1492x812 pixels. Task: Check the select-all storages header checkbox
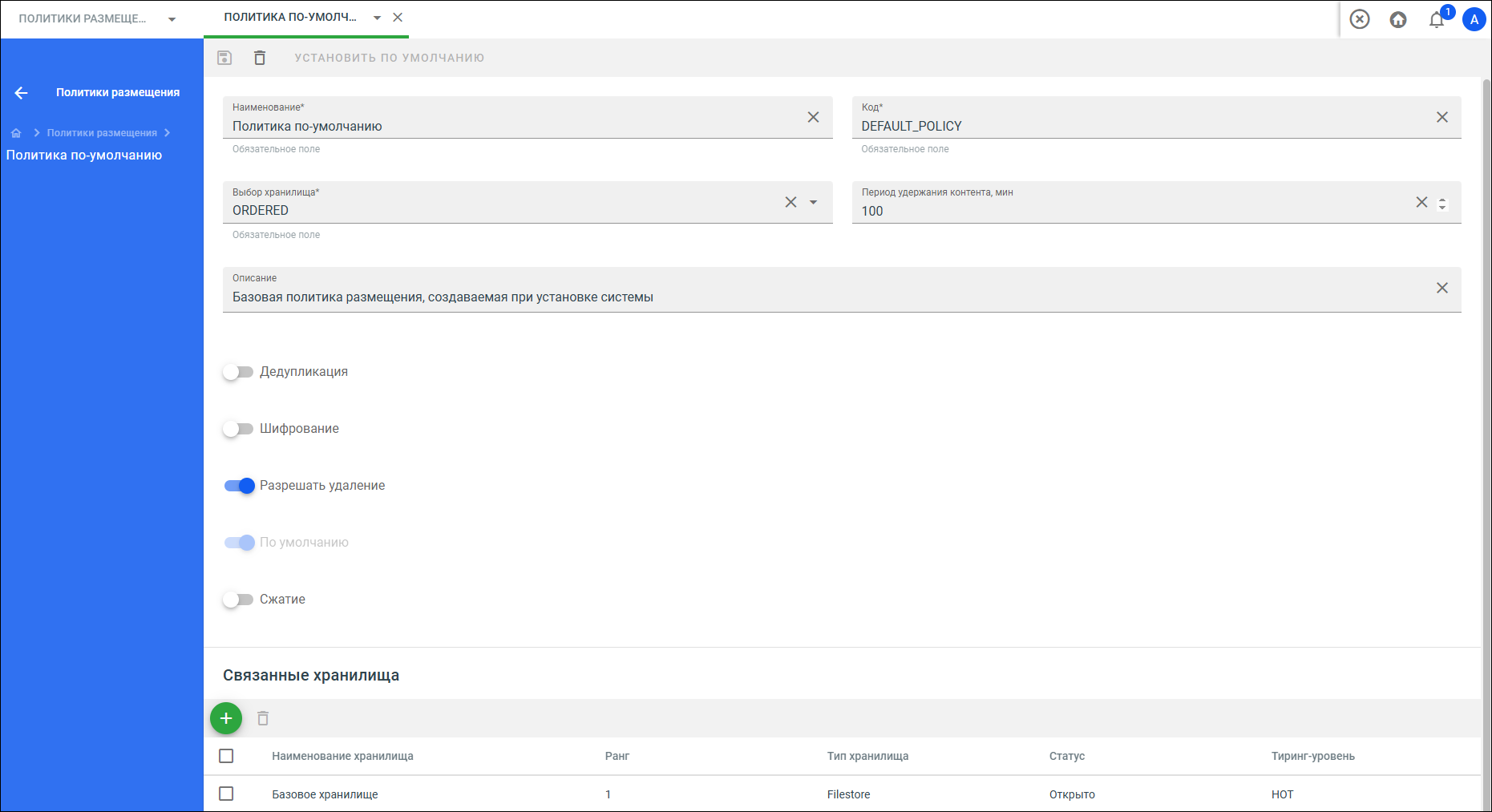click(x=226, y=756)
